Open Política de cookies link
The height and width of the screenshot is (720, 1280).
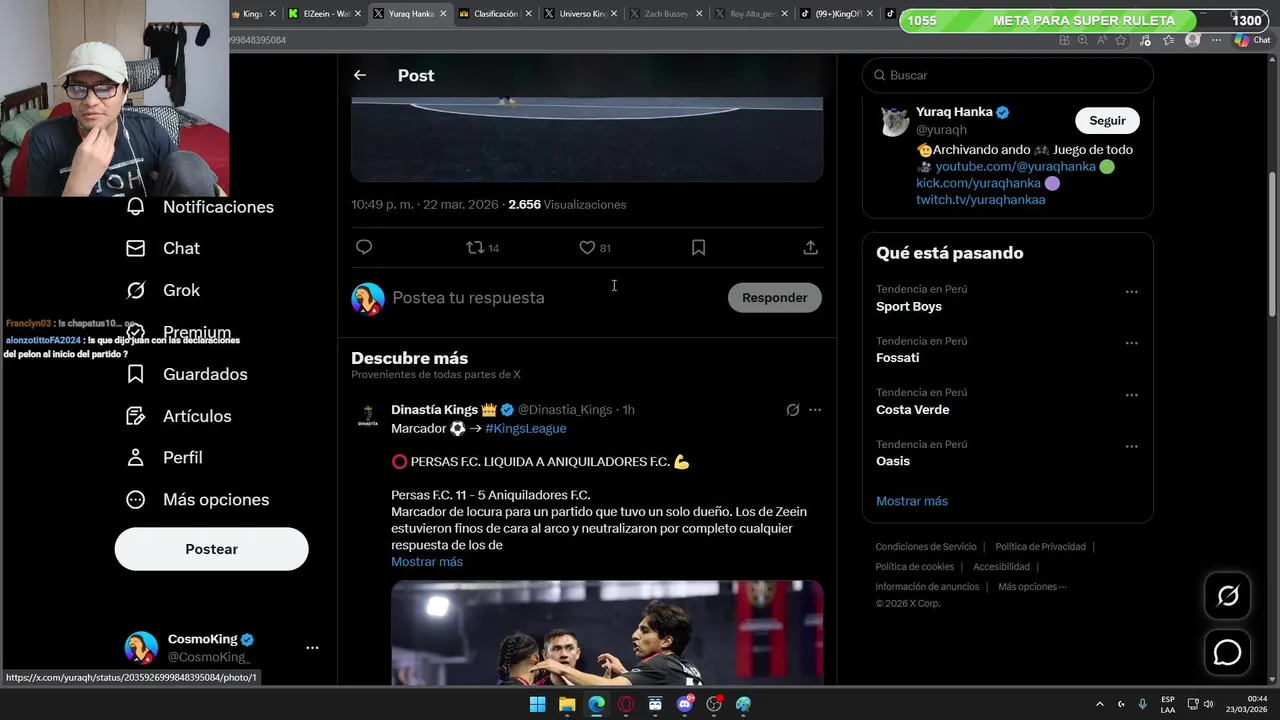coord(915,567)
